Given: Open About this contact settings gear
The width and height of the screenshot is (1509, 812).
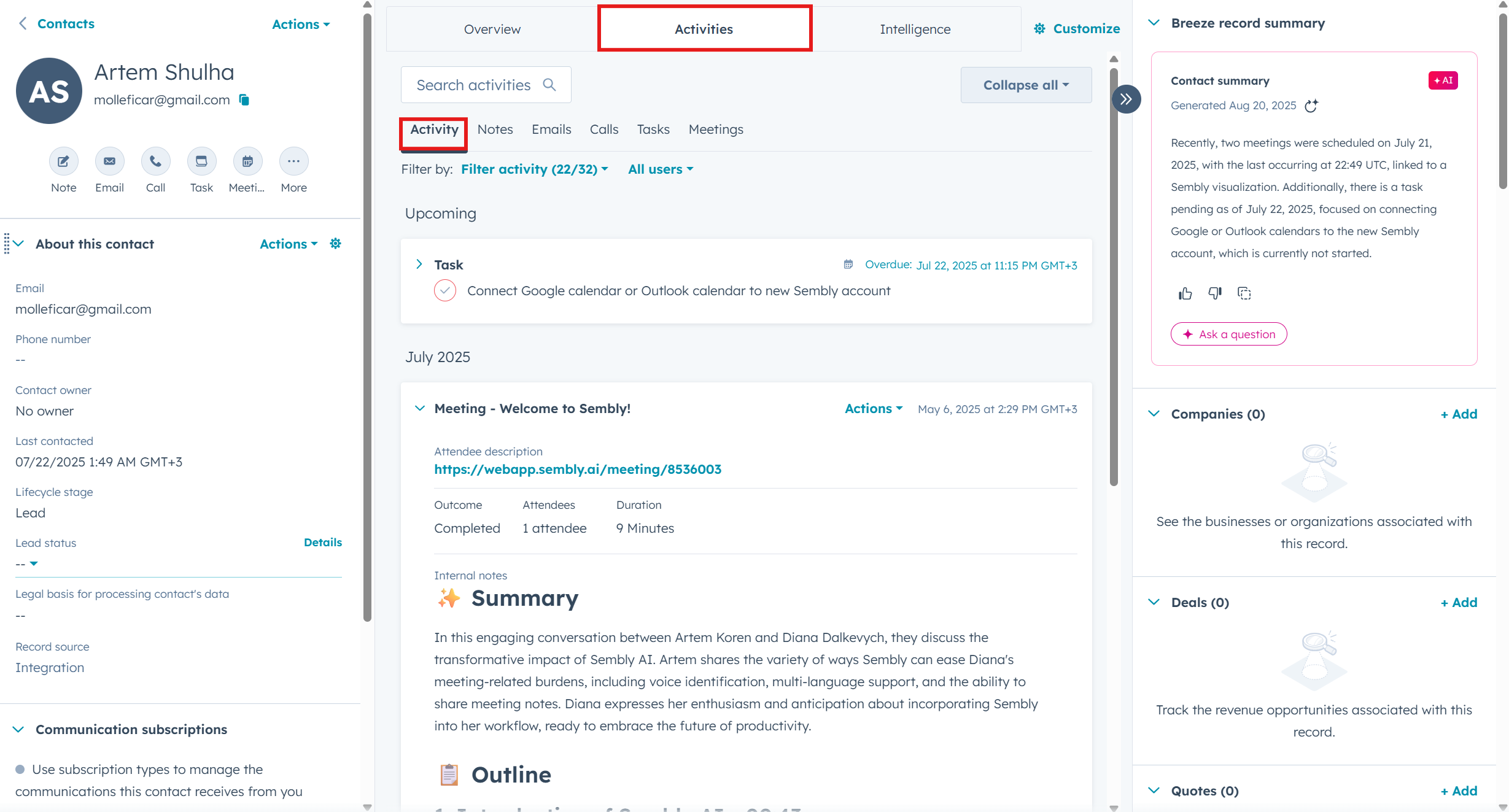Looking at the screenshot, I should point(335,244).
